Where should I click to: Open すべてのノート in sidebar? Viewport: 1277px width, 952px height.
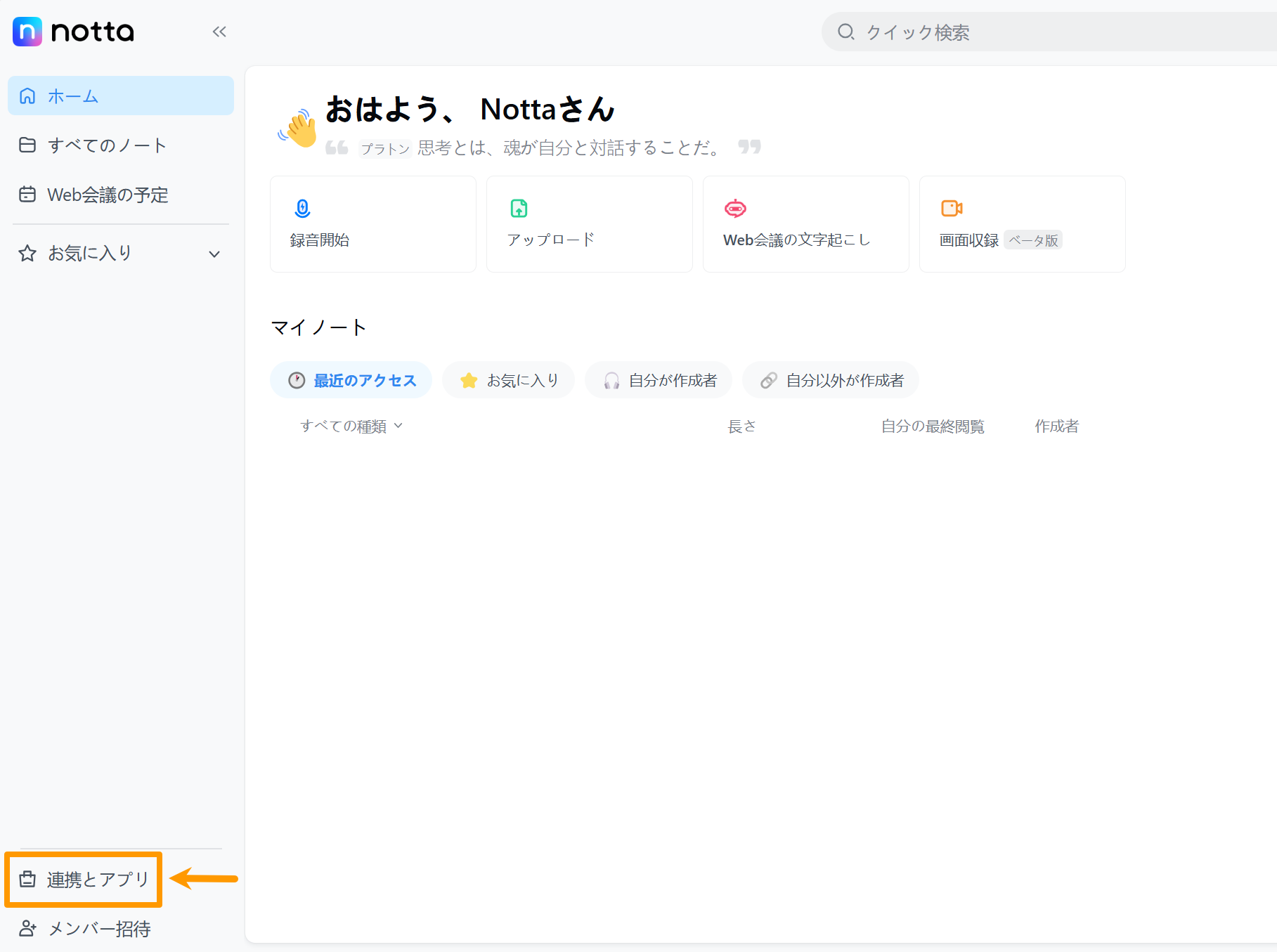pos(121,145)
